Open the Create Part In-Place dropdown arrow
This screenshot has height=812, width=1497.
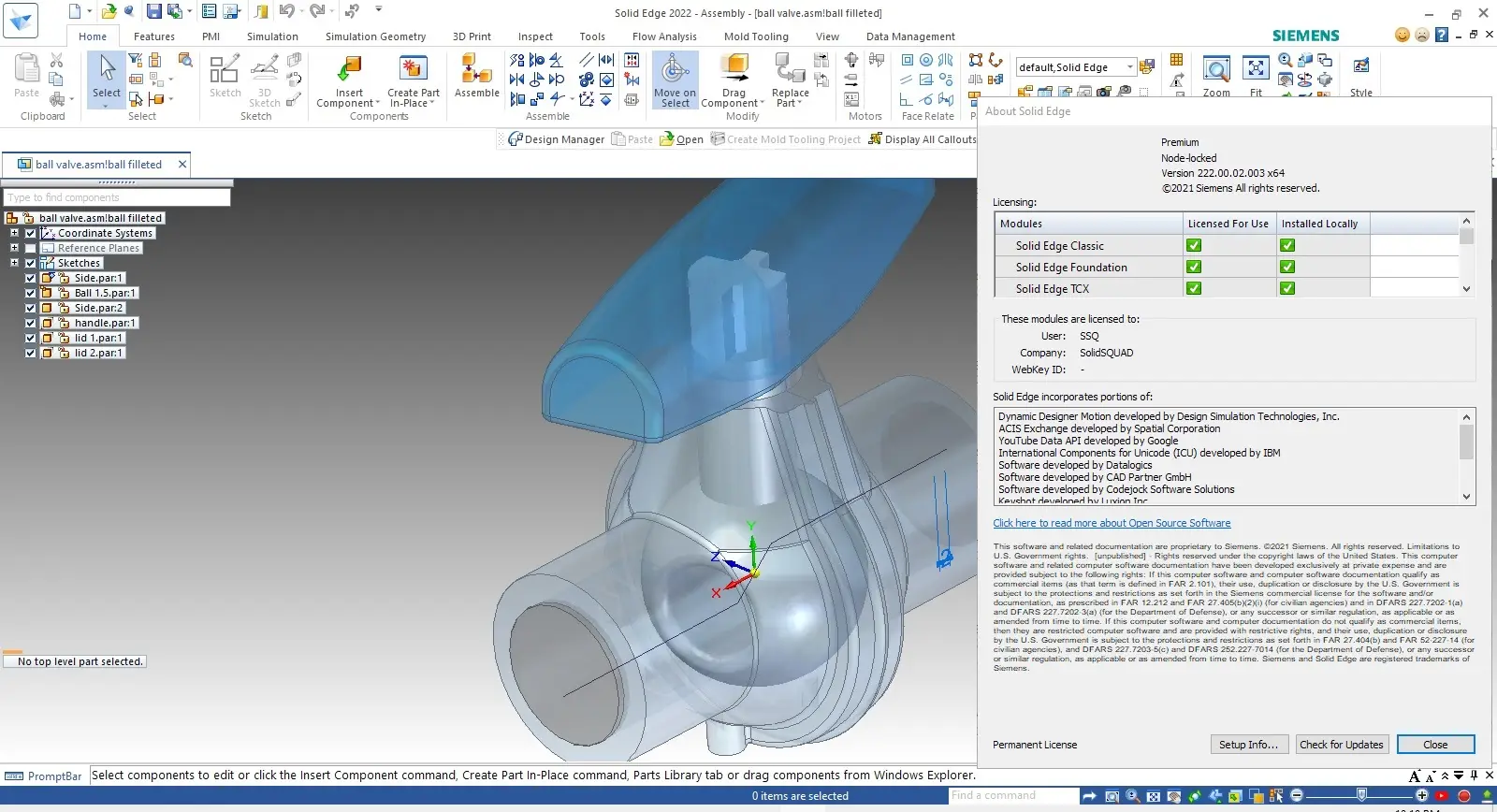[x=432, y=104]
